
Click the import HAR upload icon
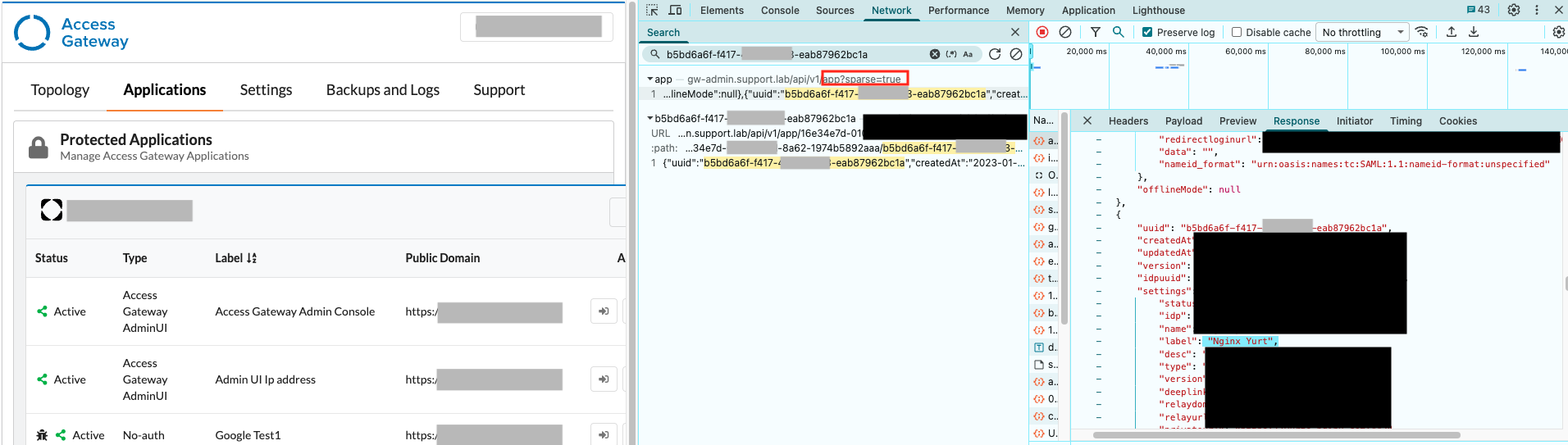point(1452,32)
